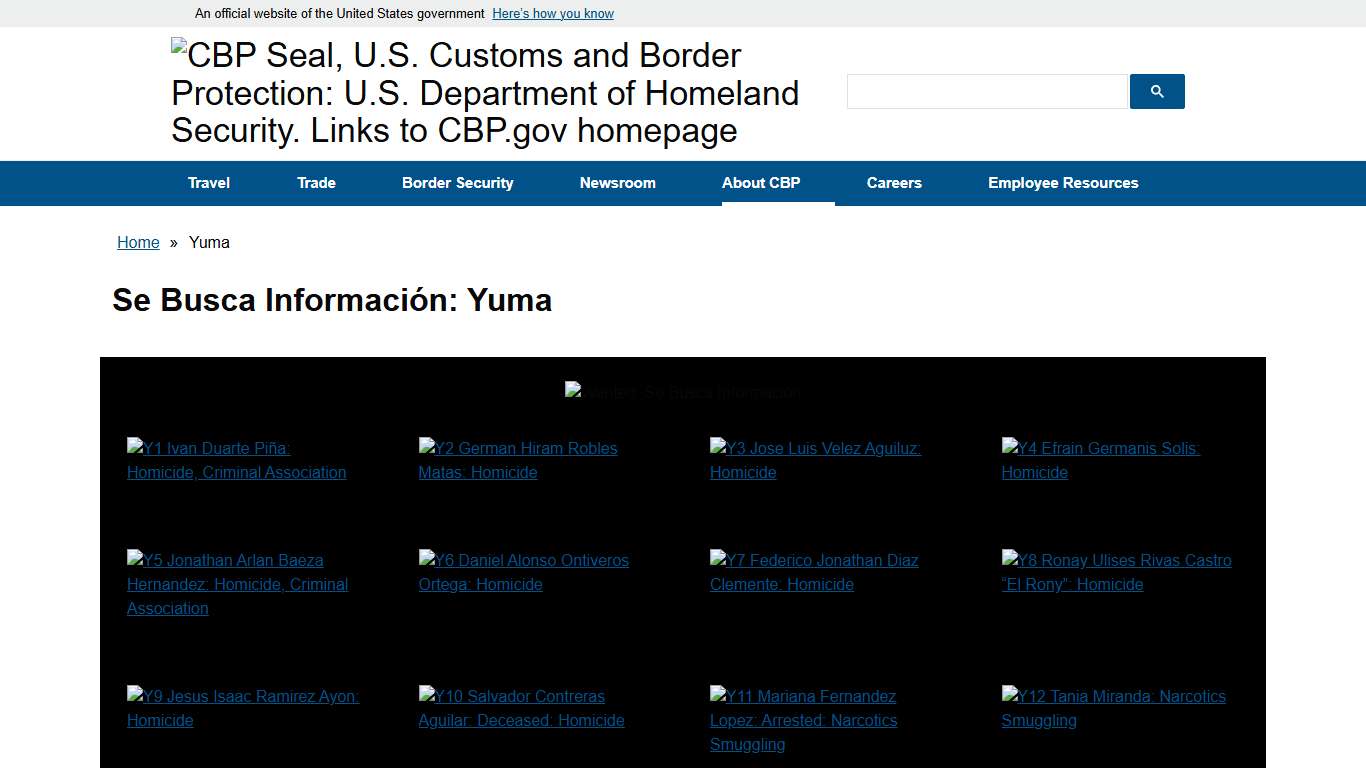Open Employee Resources
This screenshot has width=1366, height=768.
(1063, 183)
